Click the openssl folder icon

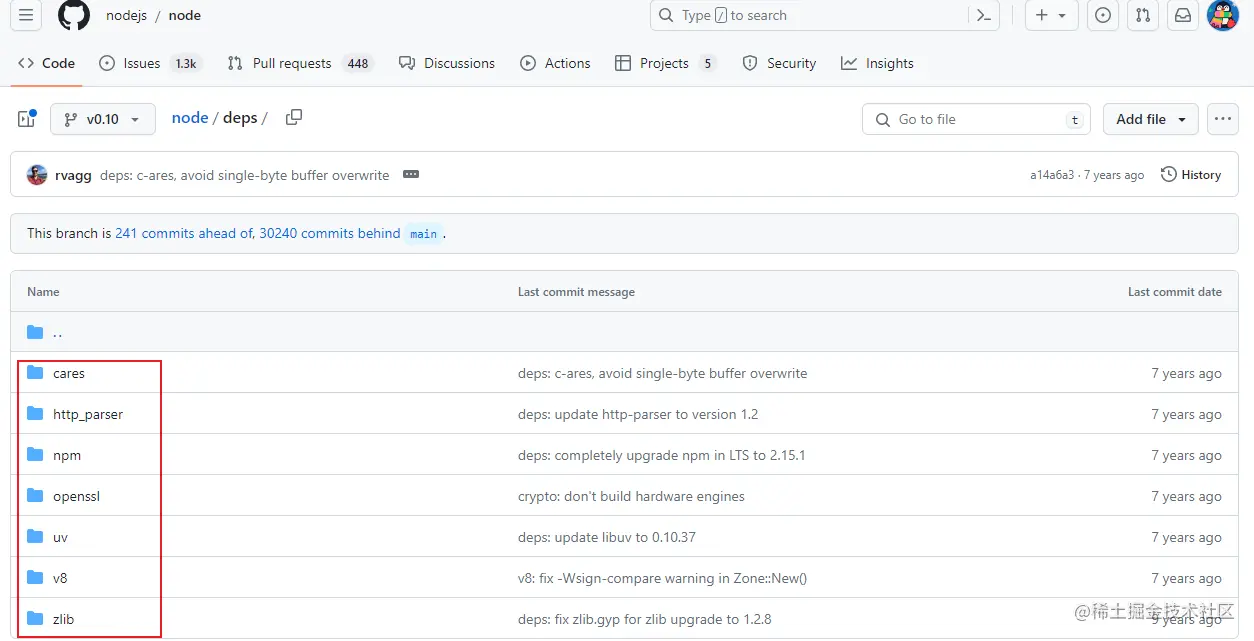click(x=35, y=496)
